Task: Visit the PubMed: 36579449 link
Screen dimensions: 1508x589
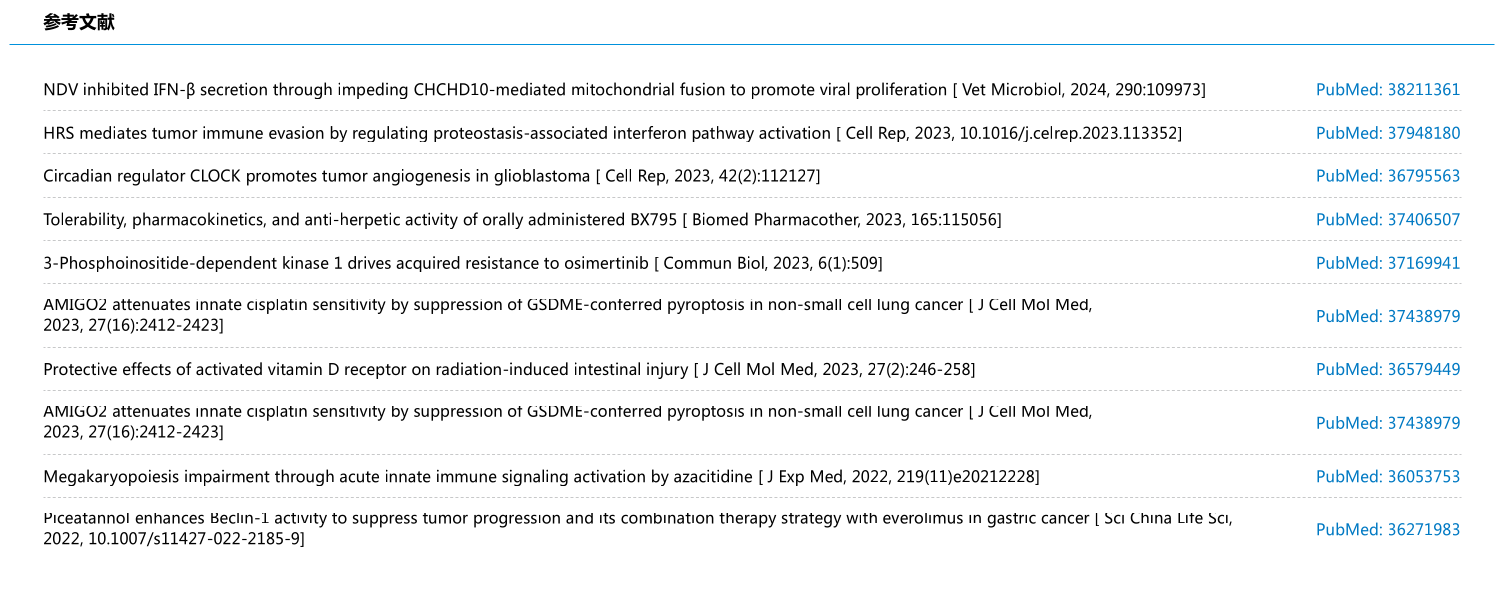Action: (1388, 369)
